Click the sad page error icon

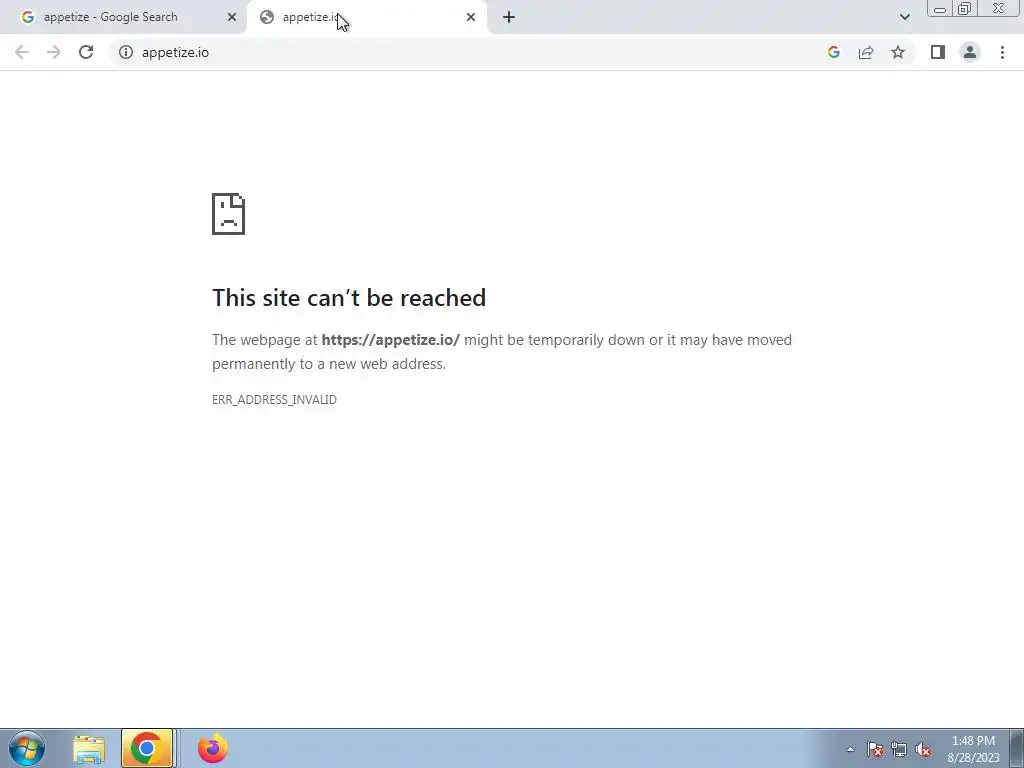(x=229, y=214)
